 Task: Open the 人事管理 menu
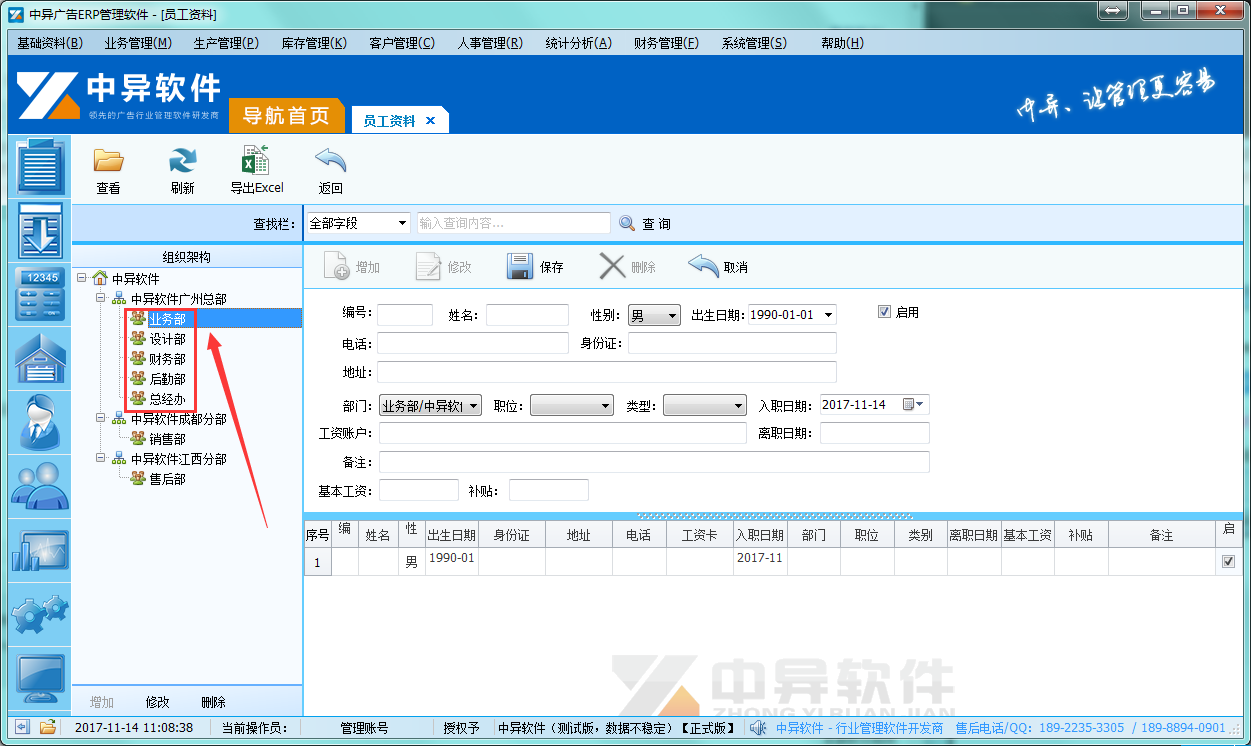490,43
